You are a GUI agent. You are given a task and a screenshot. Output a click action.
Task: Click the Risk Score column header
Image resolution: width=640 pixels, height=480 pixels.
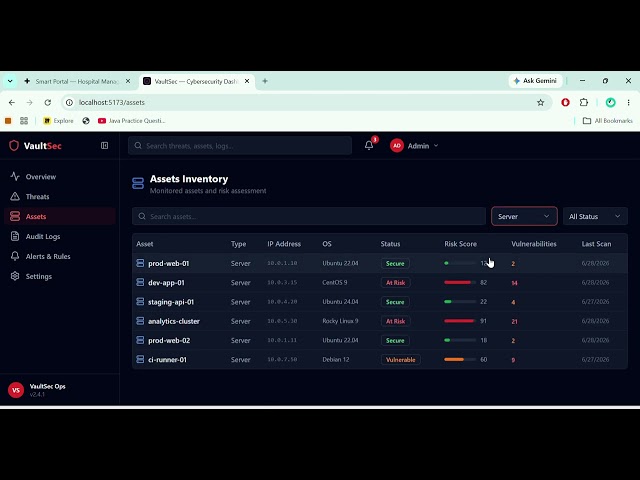click(460, 244)
